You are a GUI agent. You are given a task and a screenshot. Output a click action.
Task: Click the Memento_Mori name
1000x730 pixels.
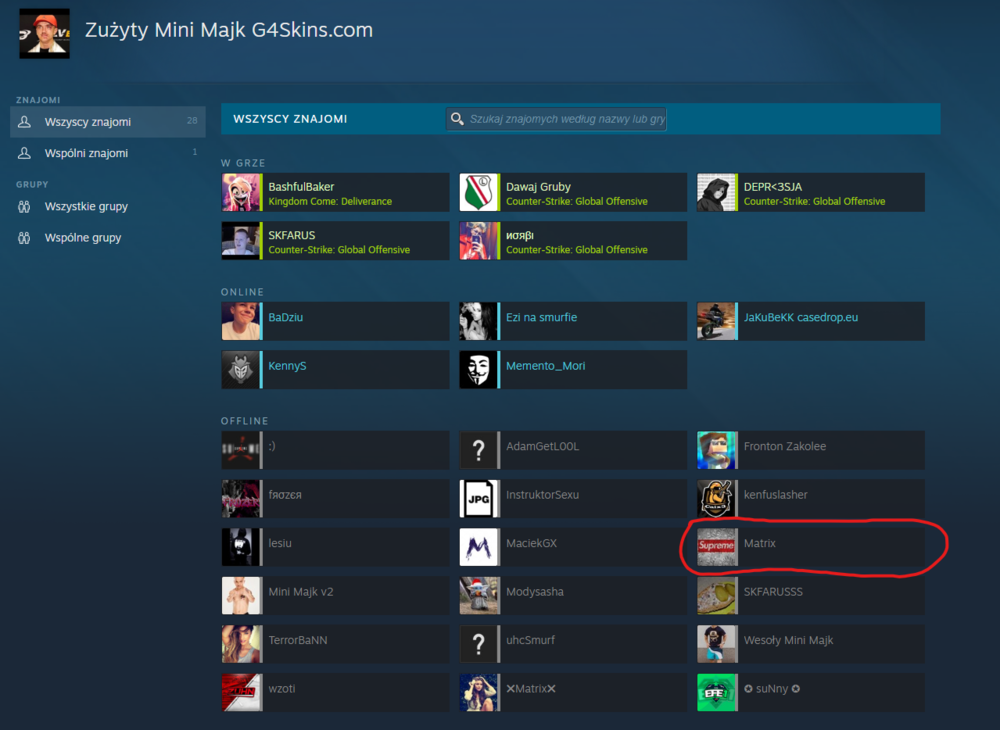pos(545,366)
